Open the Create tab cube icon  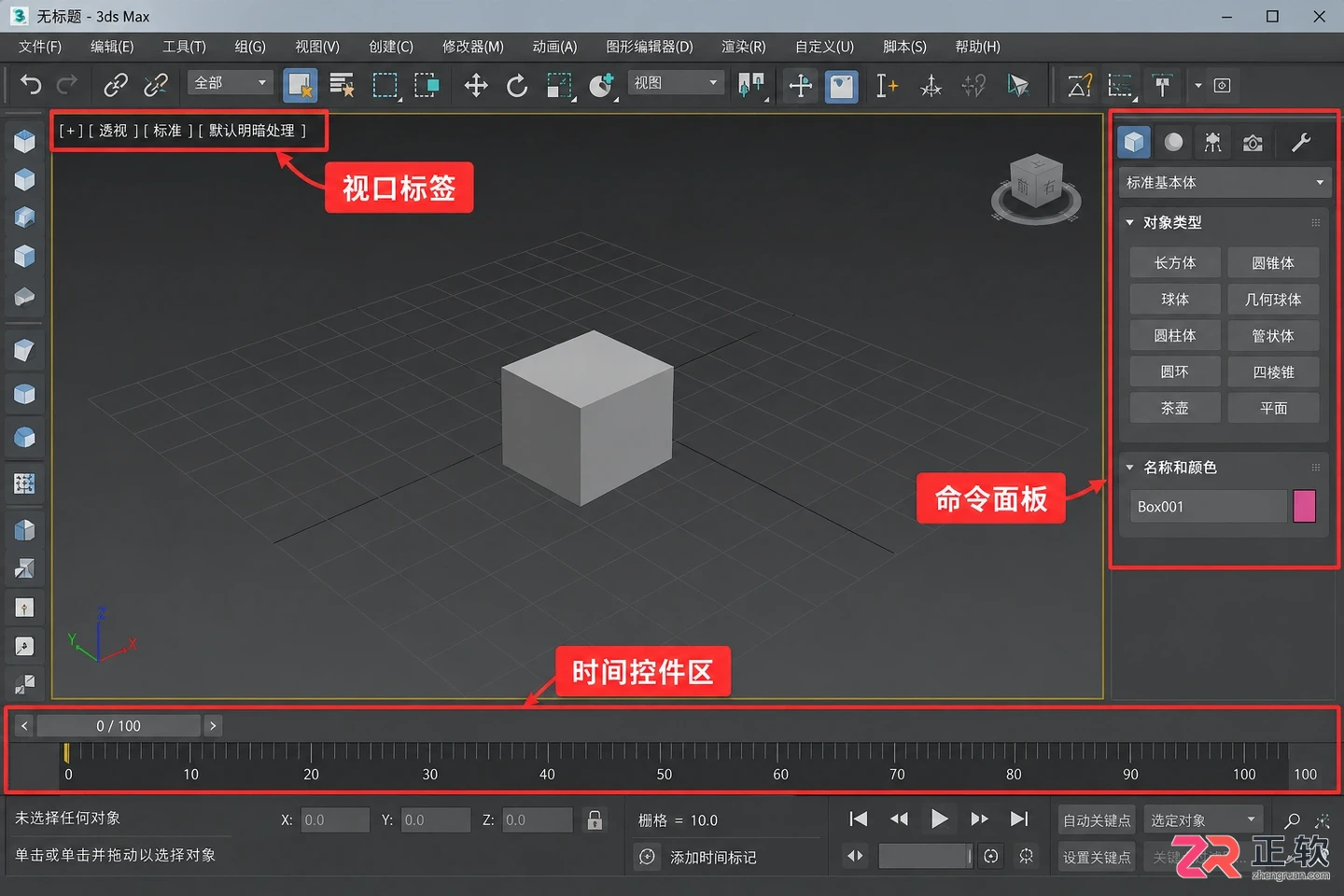pyautogui.click(x=1134, y=142)
